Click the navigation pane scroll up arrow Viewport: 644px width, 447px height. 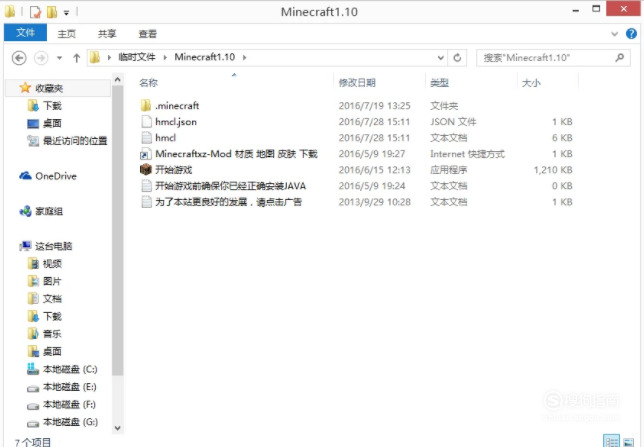coord(117,80)
